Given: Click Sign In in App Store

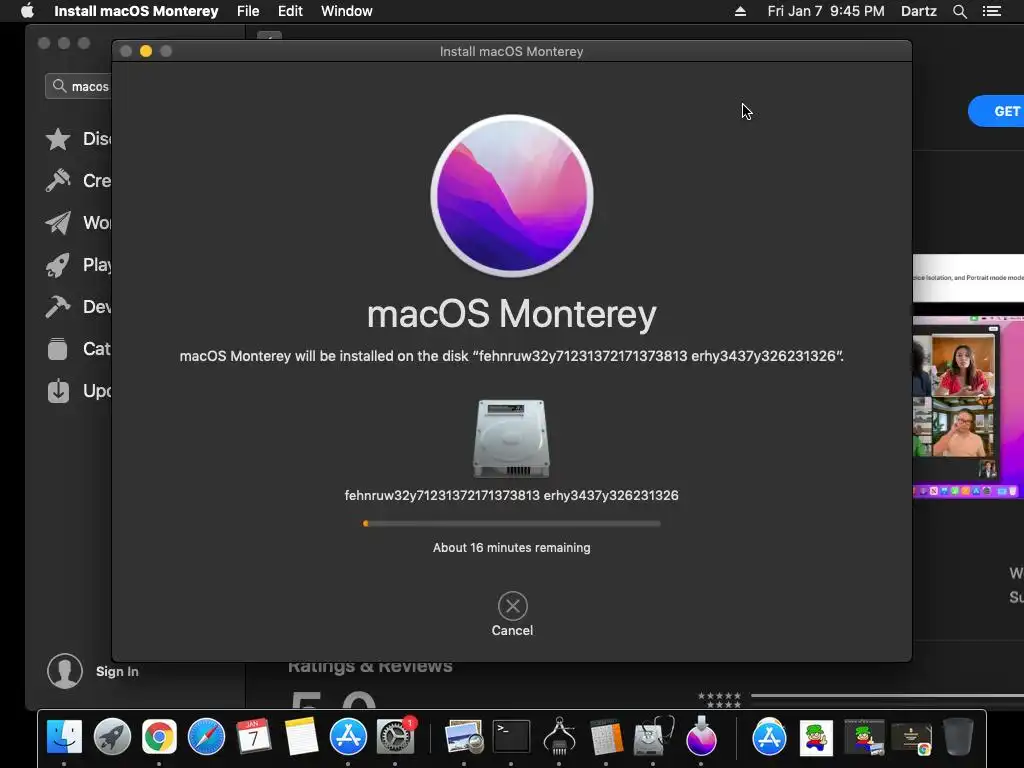Looking at the screenshot, I should point(117,671).
